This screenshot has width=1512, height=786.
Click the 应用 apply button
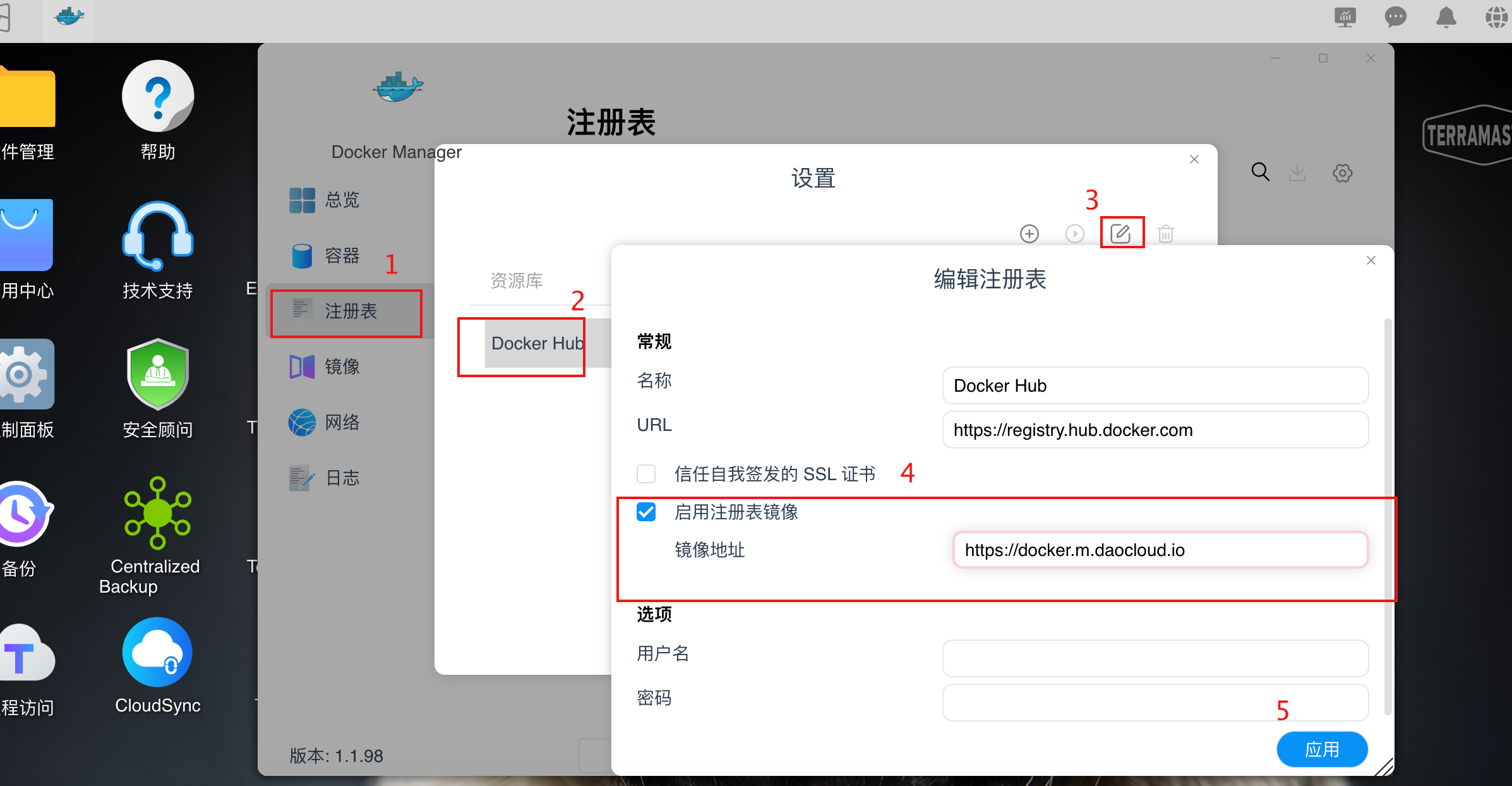click(x=1322, y=749)
